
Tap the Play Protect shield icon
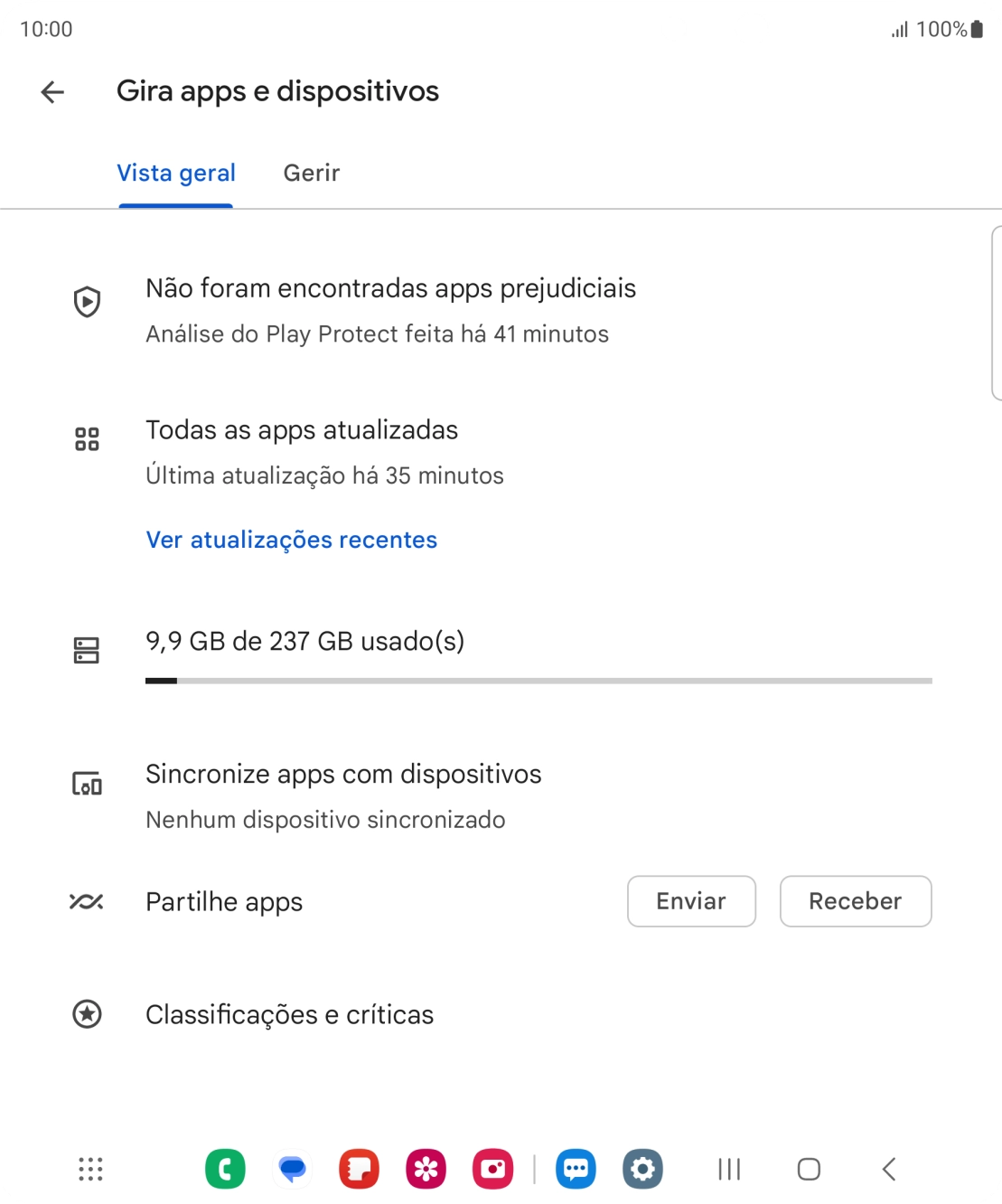coord(87,302)
